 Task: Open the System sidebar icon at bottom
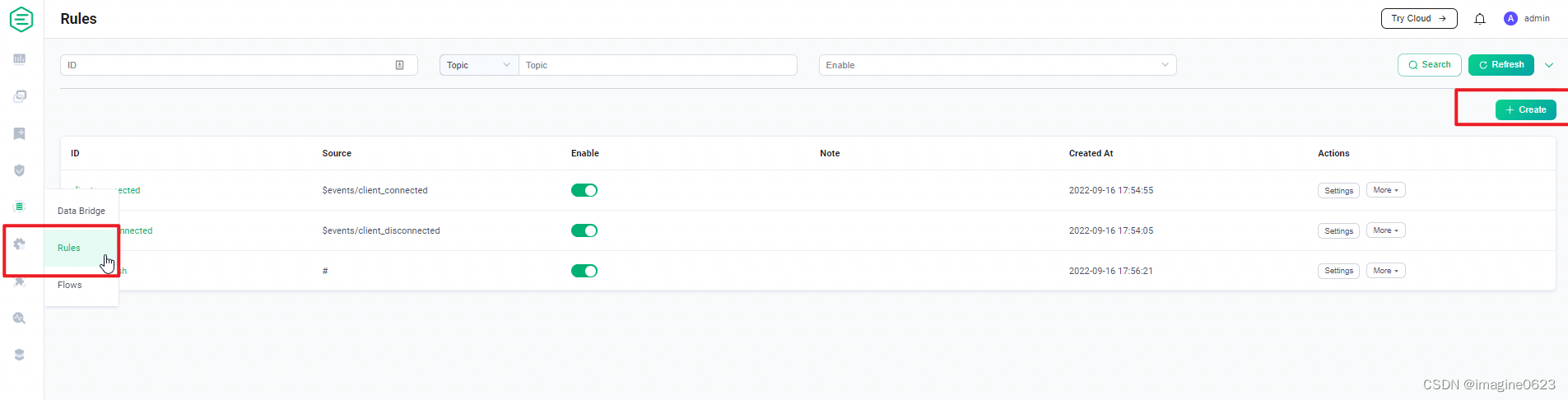20,355
